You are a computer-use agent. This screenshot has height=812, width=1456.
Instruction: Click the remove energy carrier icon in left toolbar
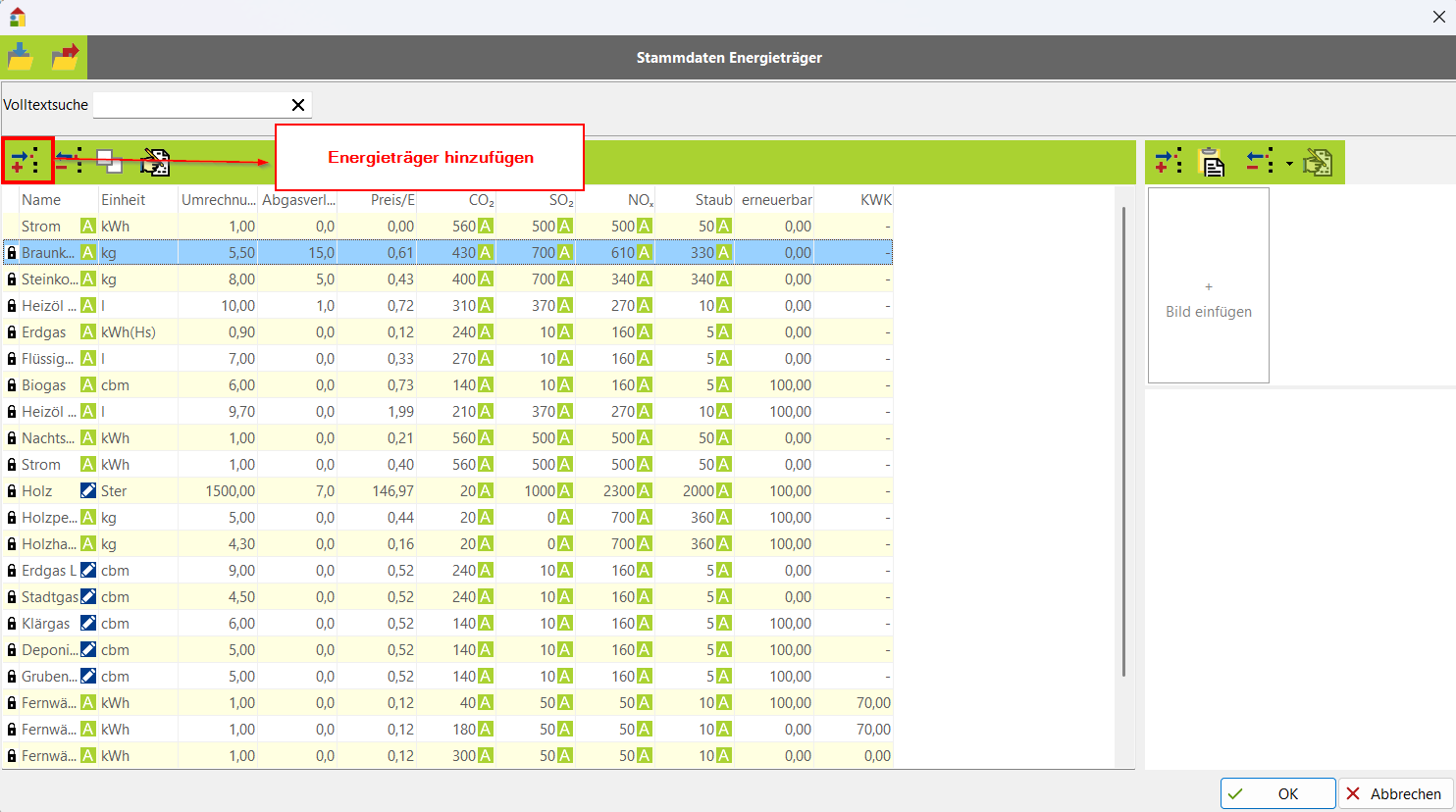69,162
